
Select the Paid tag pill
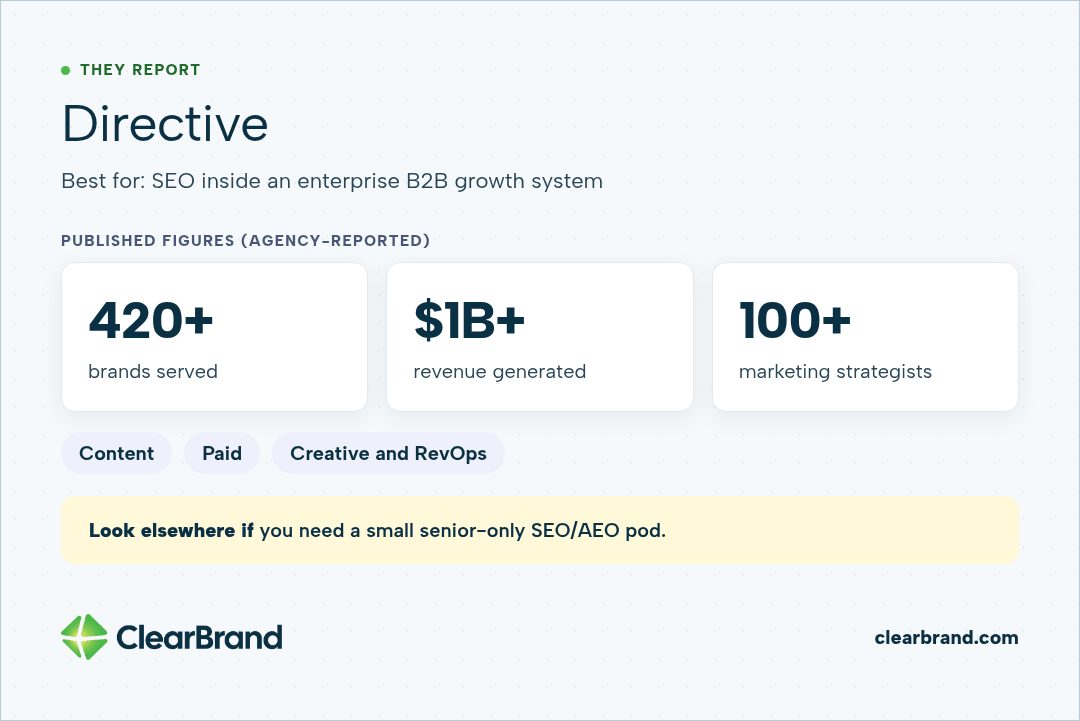click(x=222, y=453)
